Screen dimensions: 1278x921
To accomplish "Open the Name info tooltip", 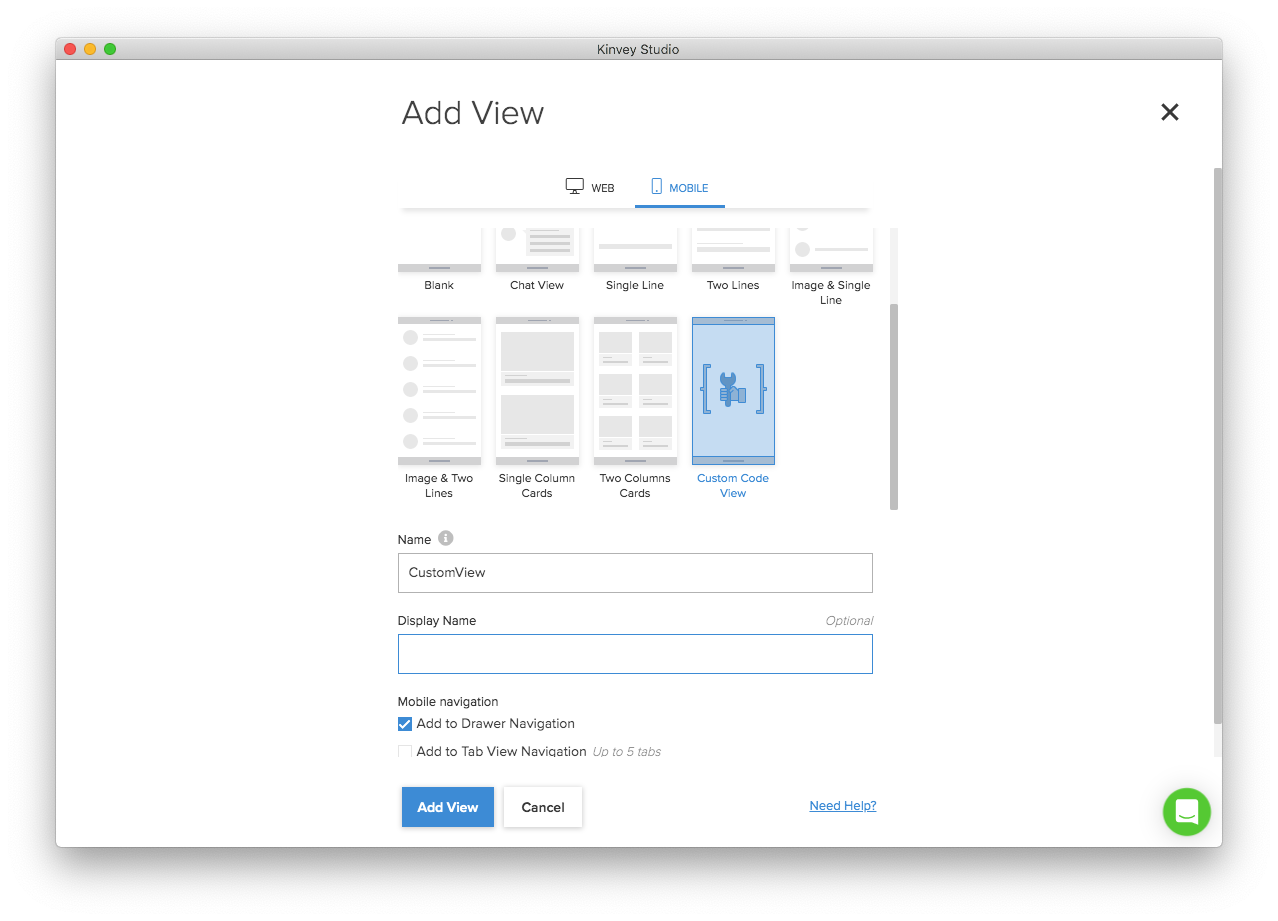I will [x=444, y=538].
